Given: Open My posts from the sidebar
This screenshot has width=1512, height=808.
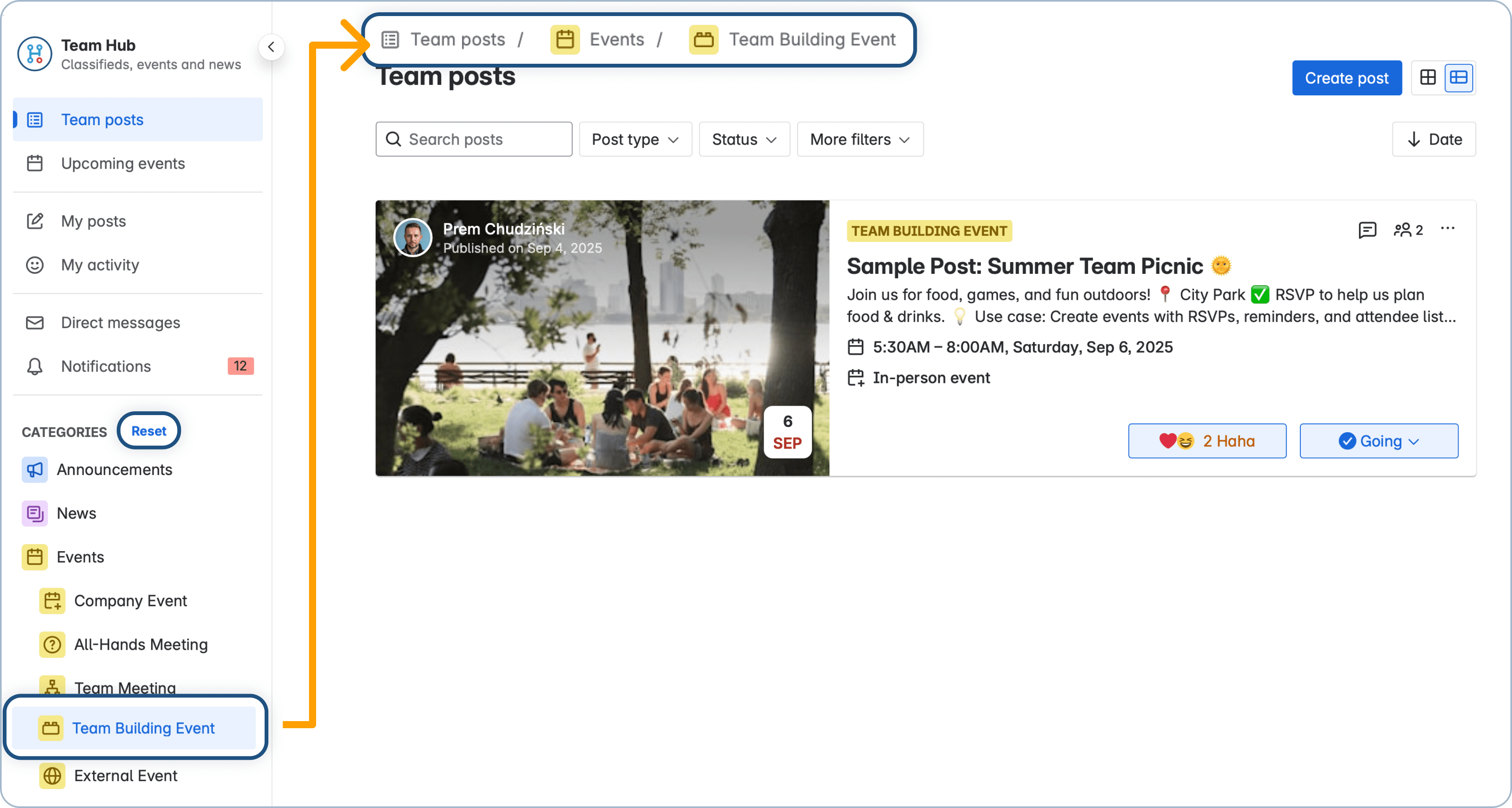Looking at the screenshot, I should (x=94, y=221).
